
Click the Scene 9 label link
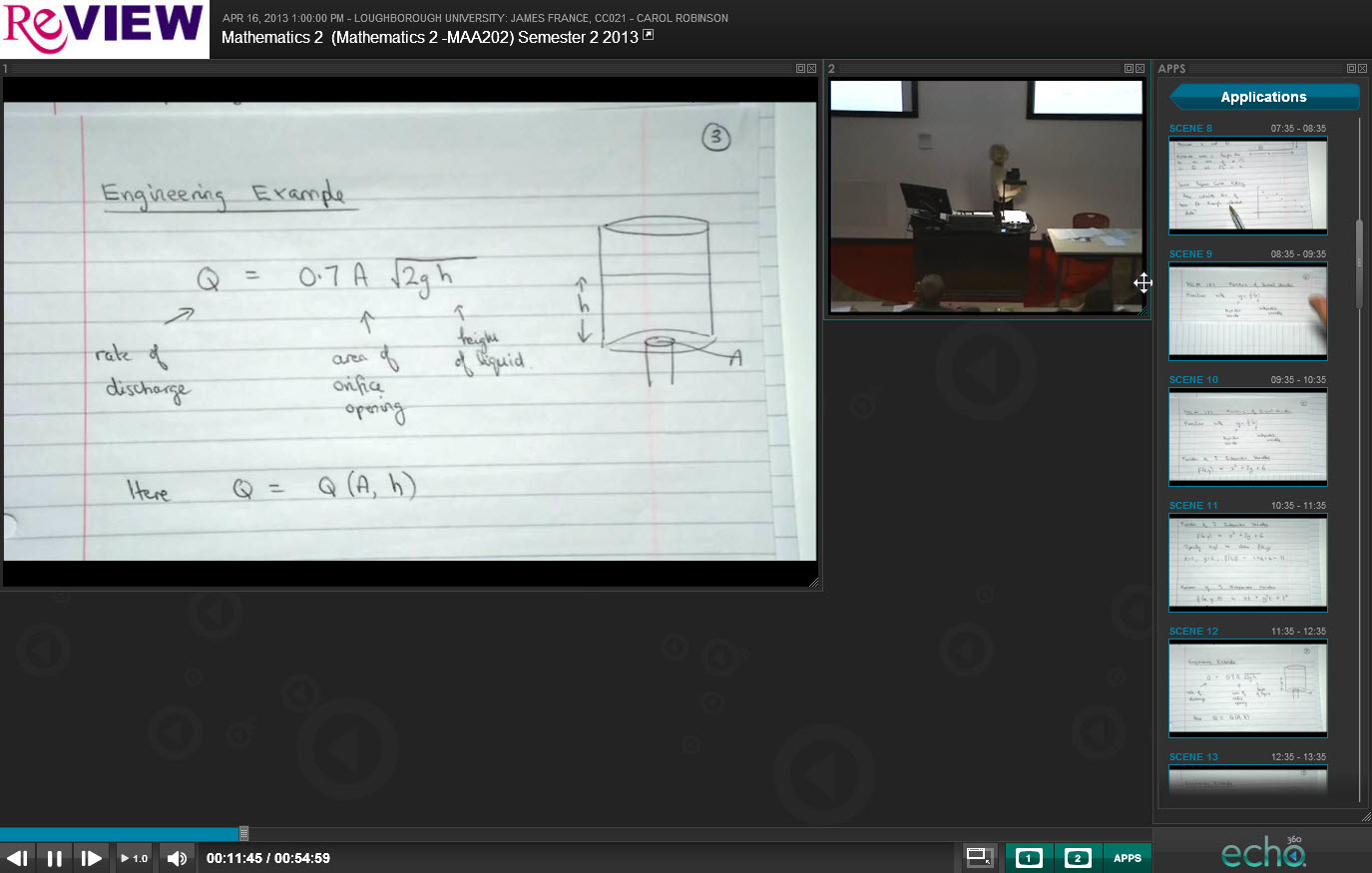coord(1190,254)
